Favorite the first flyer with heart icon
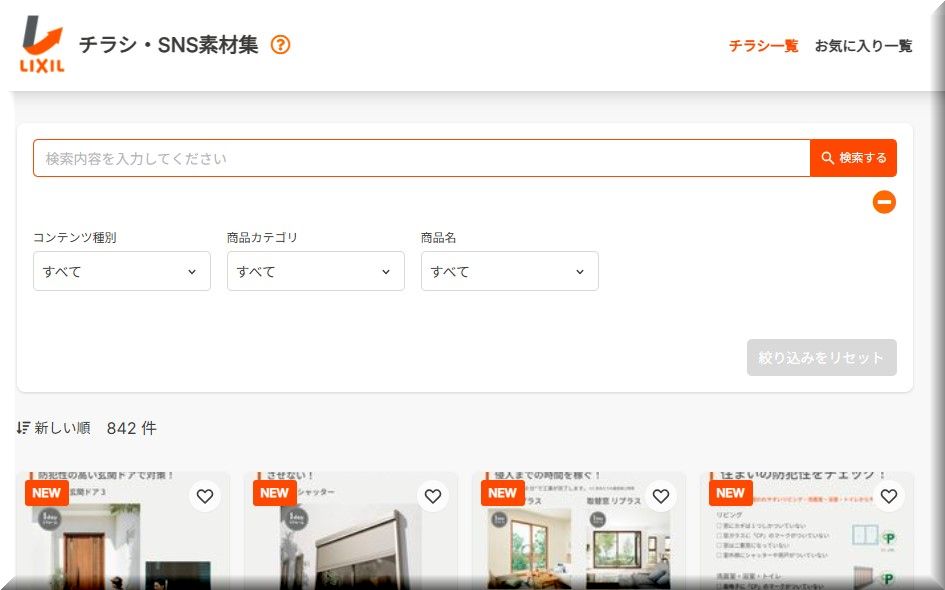This screenshot has width=945, height=590. tap(205, 496)
